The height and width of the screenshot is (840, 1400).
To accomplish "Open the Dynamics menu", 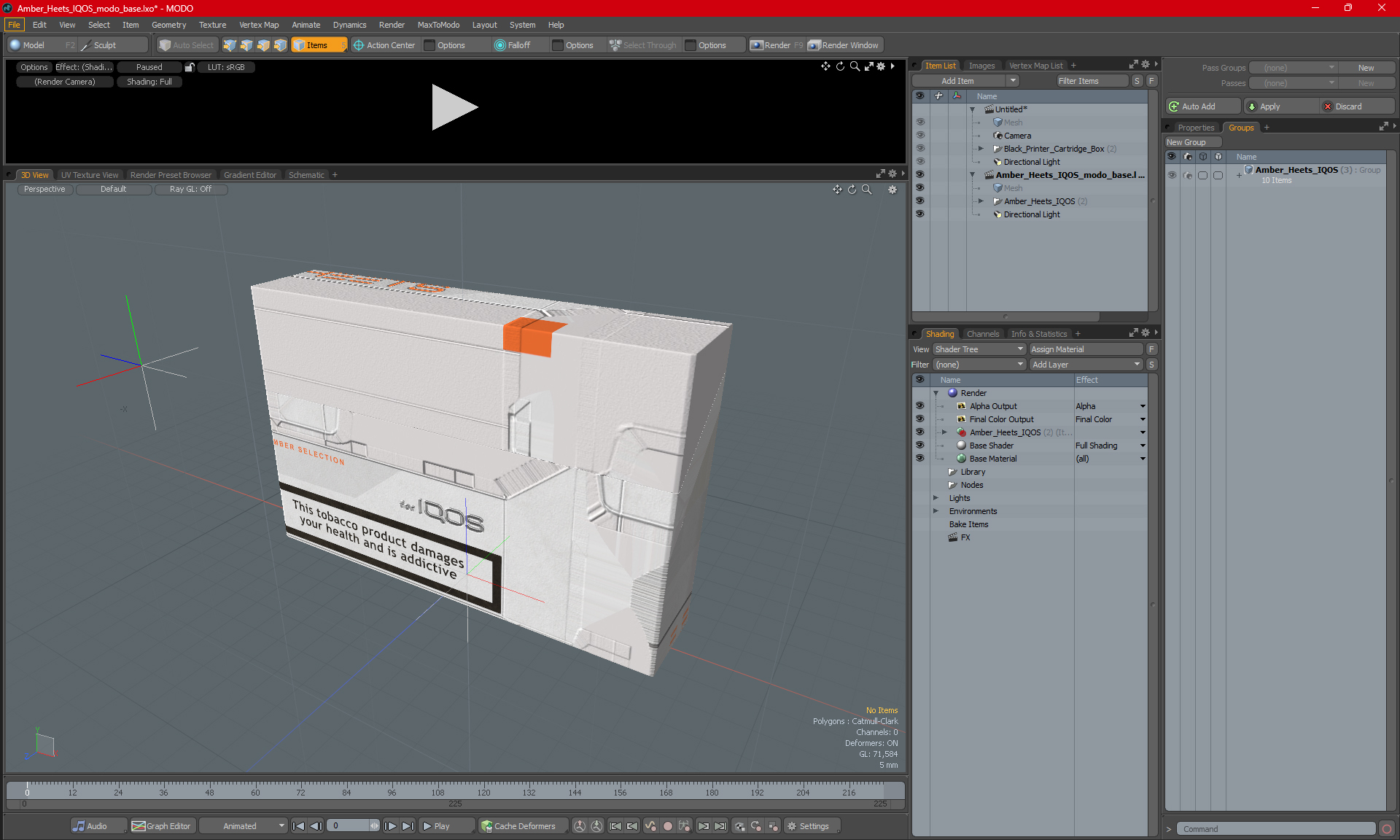I will 349,25.
